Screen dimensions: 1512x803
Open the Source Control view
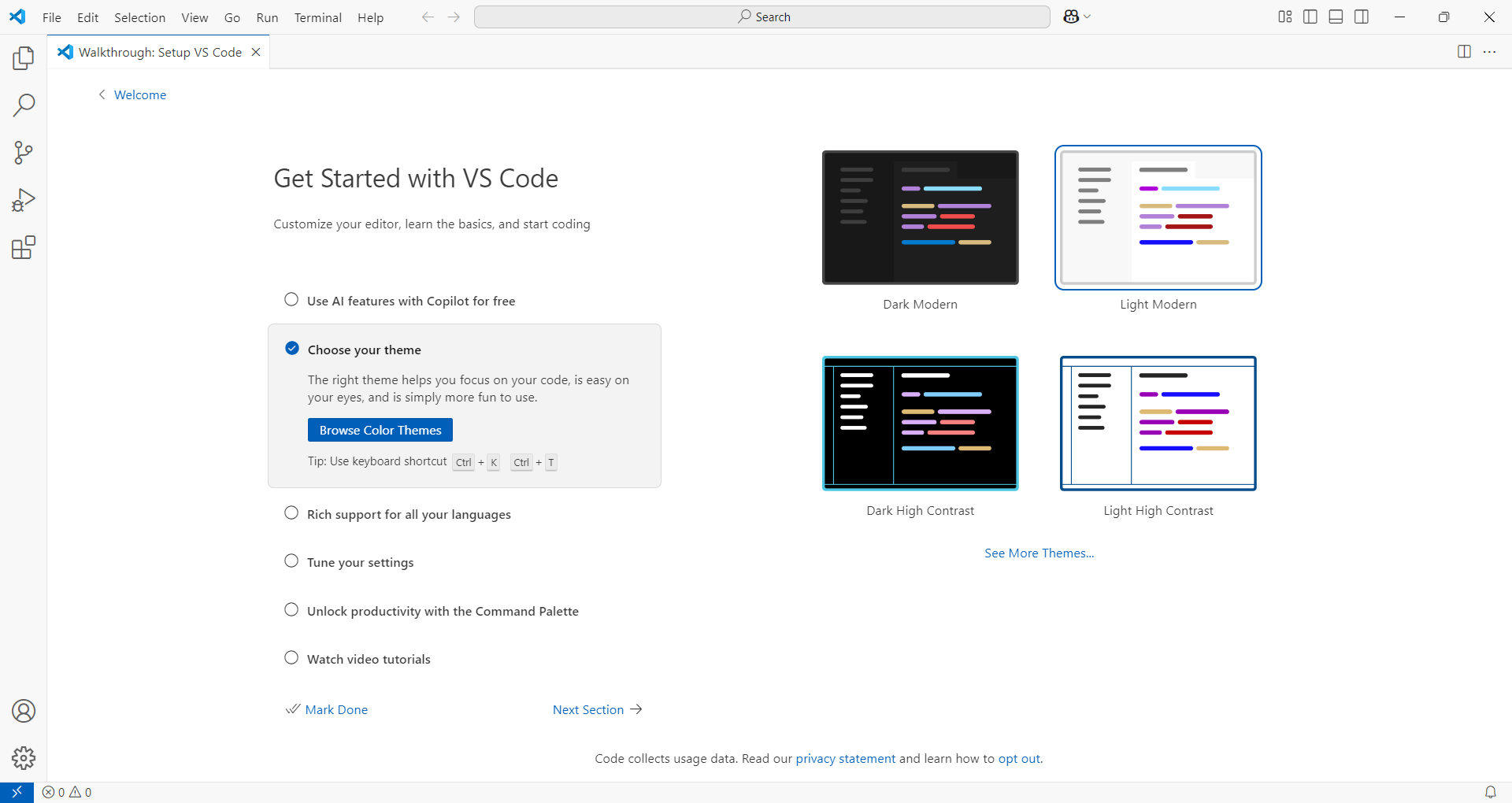(x=24, y=153)
